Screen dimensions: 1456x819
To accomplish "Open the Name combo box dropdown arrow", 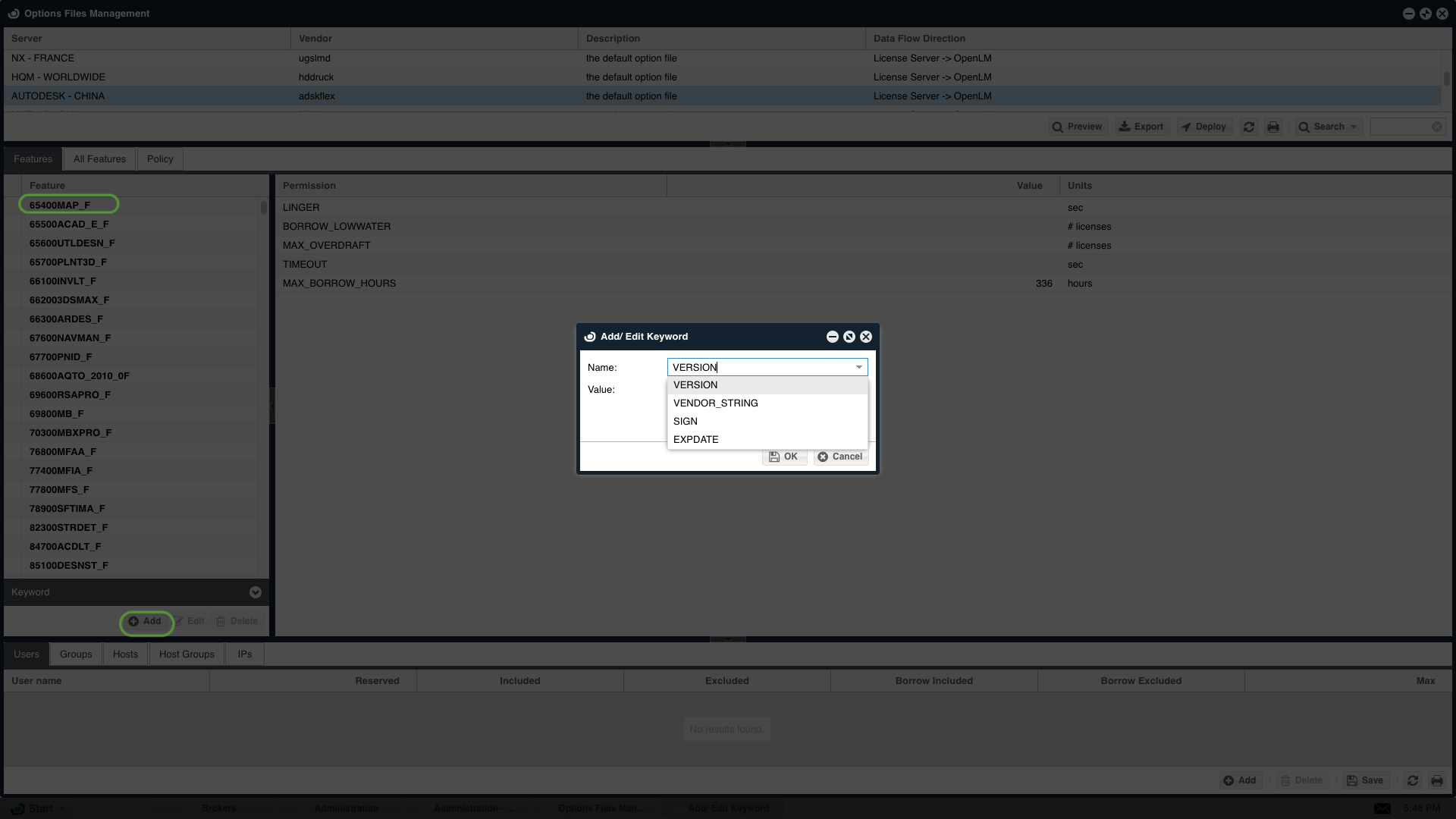I will point(859,367).
